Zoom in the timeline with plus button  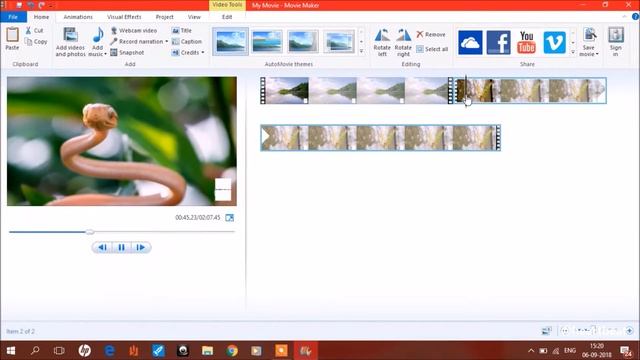[x=629, y=331]
